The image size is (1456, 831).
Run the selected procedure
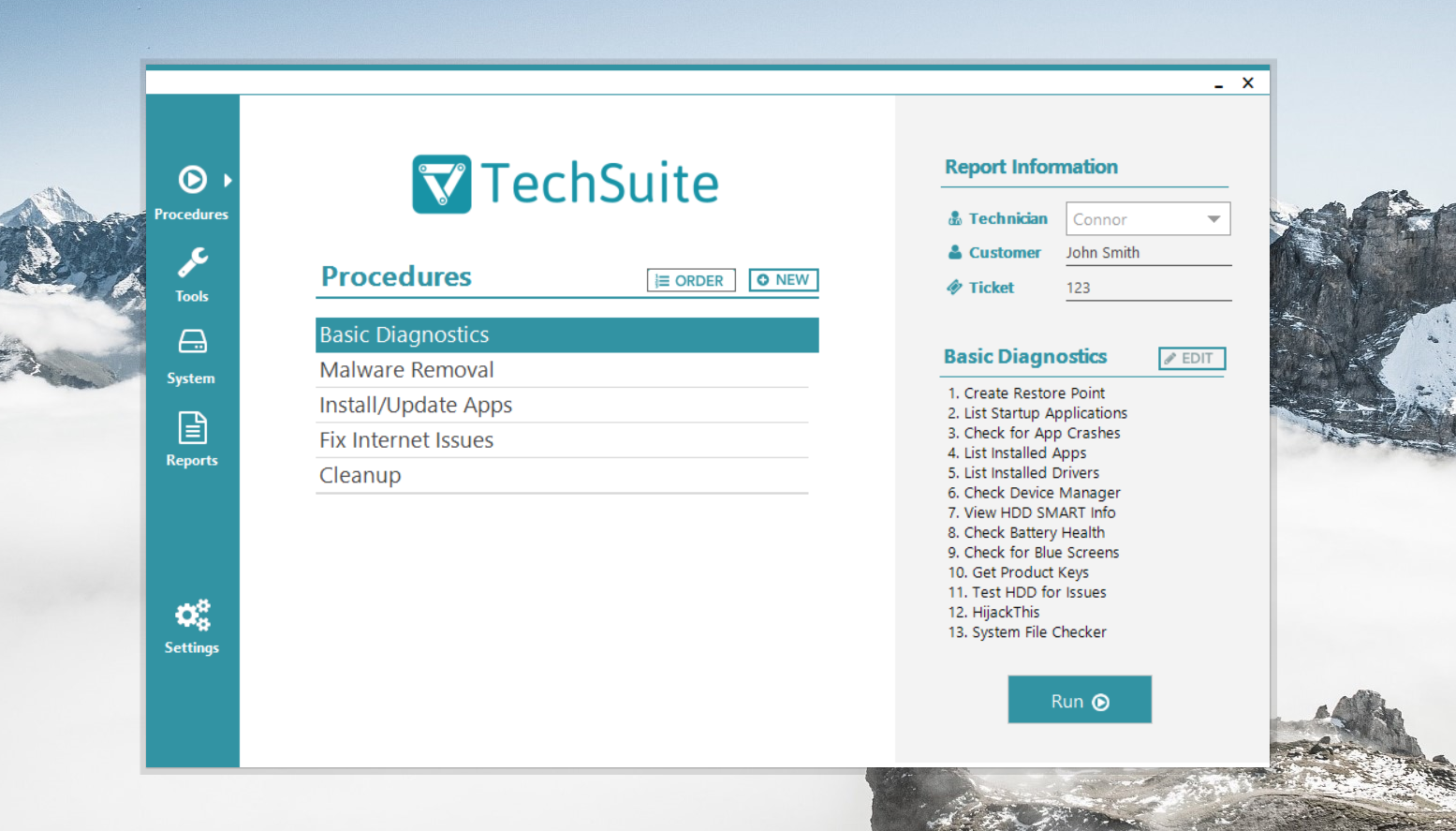(x=1080, y=700)
